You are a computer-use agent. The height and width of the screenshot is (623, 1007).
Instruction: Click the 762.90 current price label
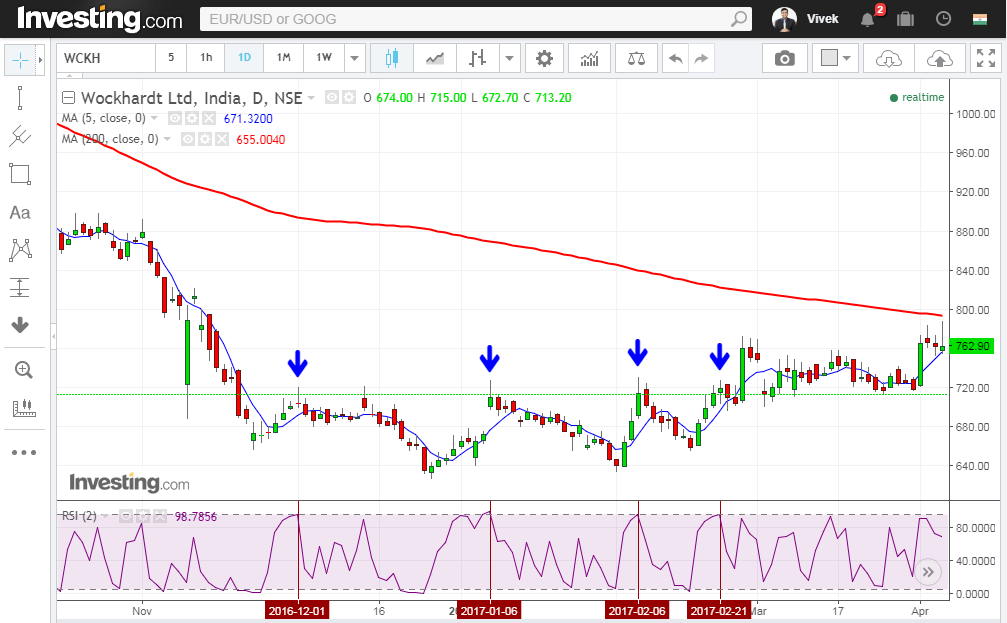click(x=972, y=346)
